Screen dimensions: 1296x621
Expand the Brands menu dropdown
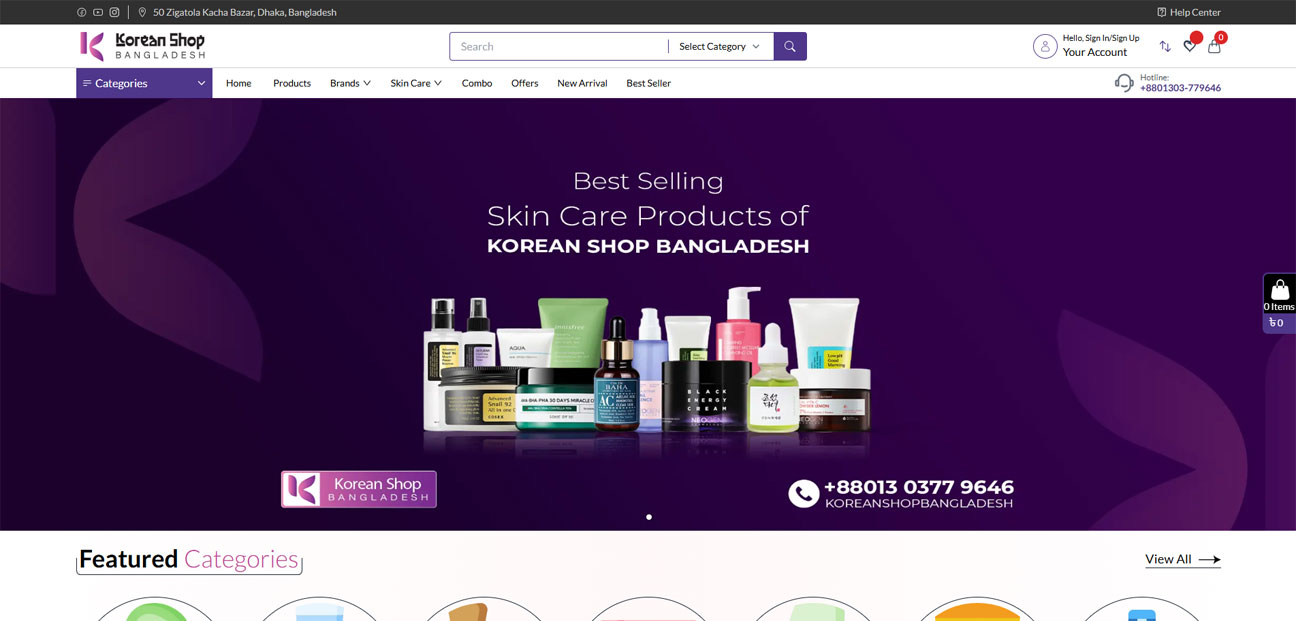pos(350,83)
